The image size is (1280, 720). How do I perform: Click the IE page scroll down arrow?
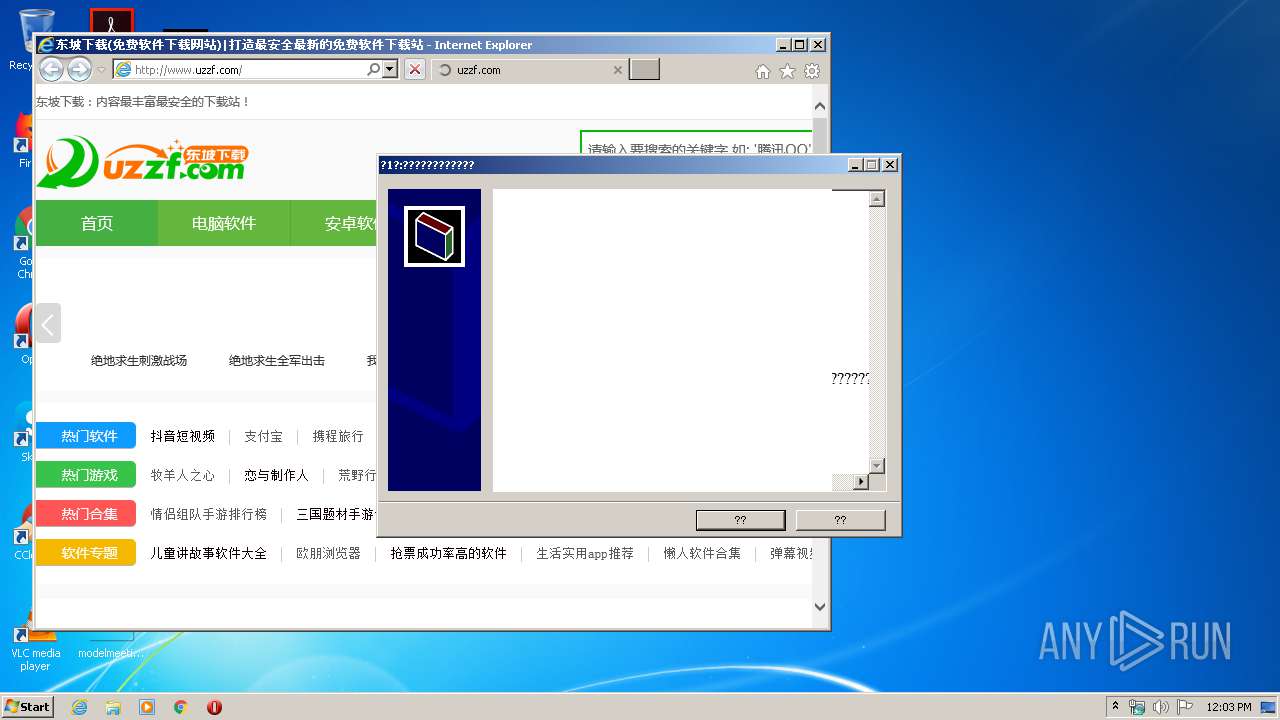tap(820, 606)
